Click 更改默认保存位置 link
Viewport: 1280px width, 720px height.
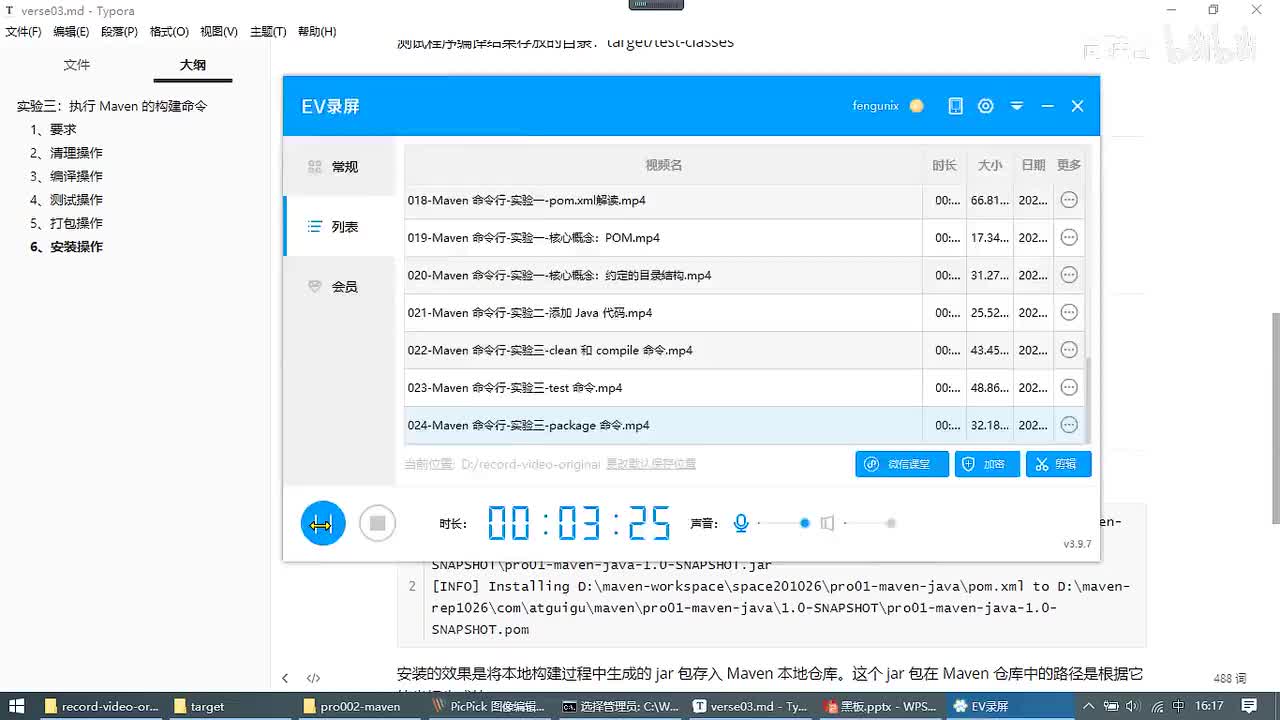pyautogui.click(x=651, y=464)
